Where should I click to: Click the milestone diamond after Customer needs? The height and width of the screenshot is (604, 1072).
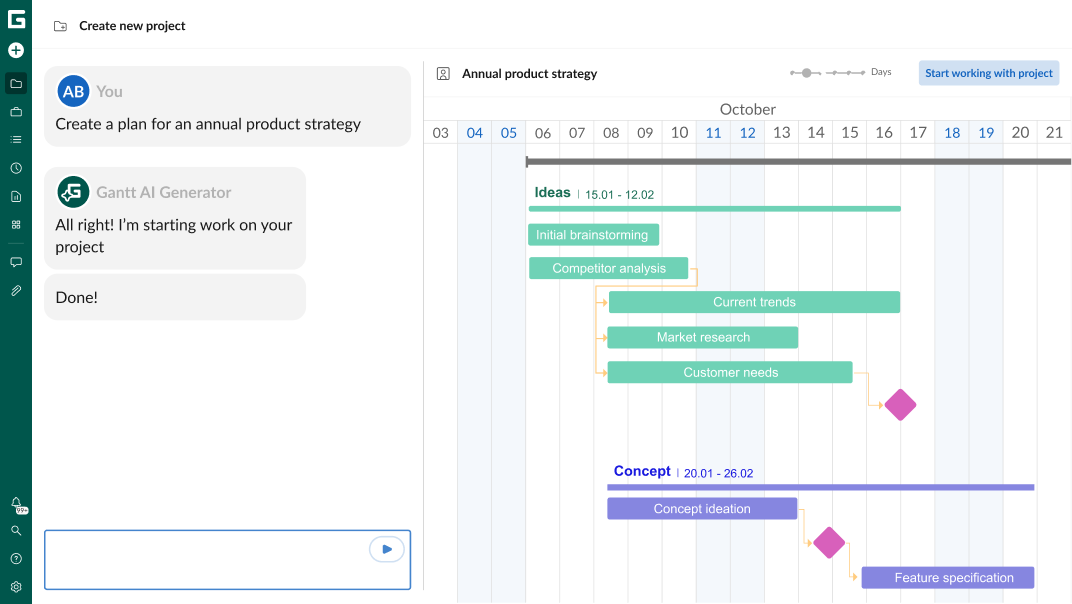(x=900, y=405)
